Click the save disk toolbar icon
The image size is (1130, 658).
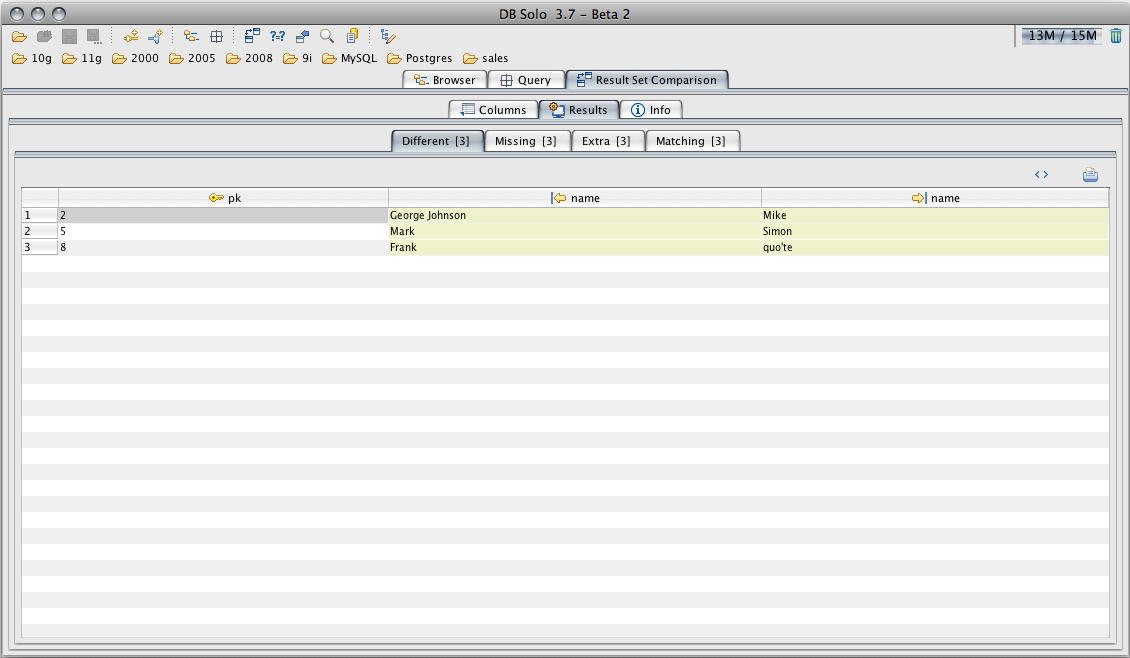coord(69,36)
